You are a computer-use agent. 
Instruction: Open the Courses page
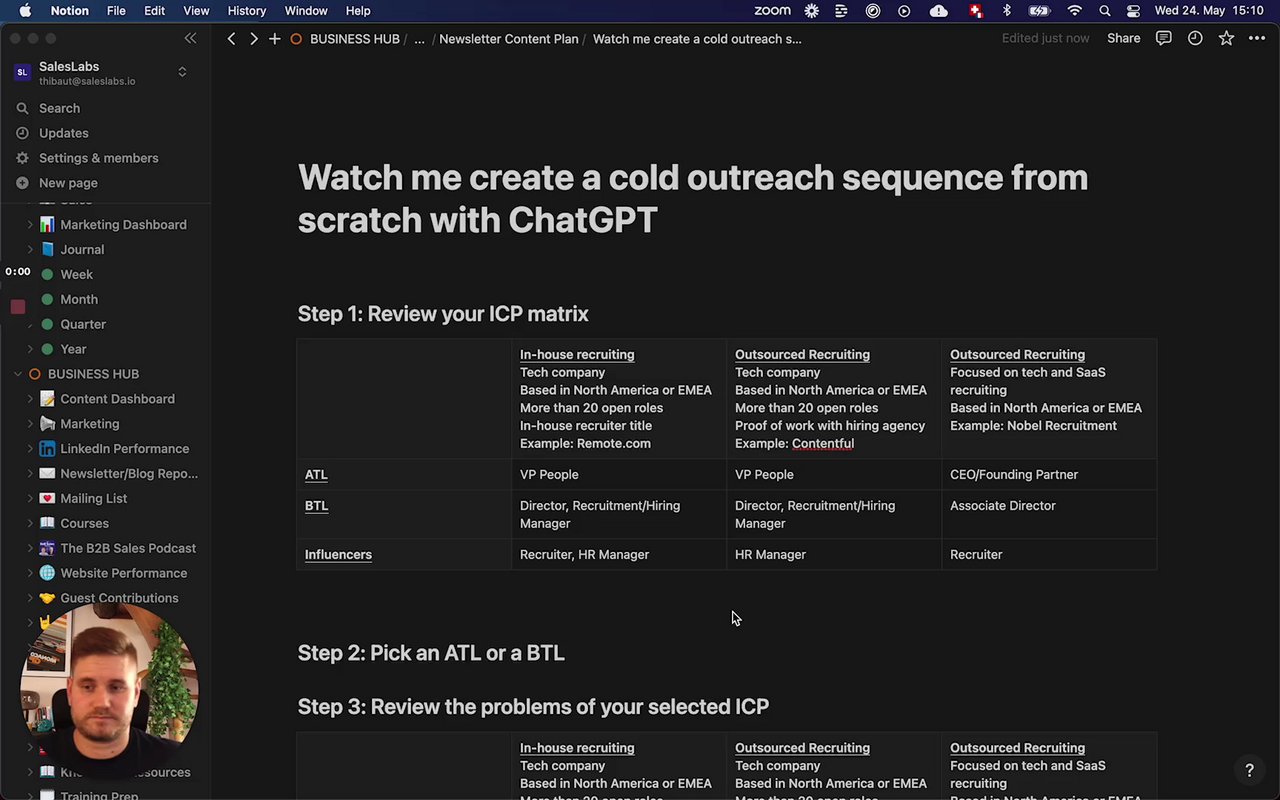click(x=84, y=523)
